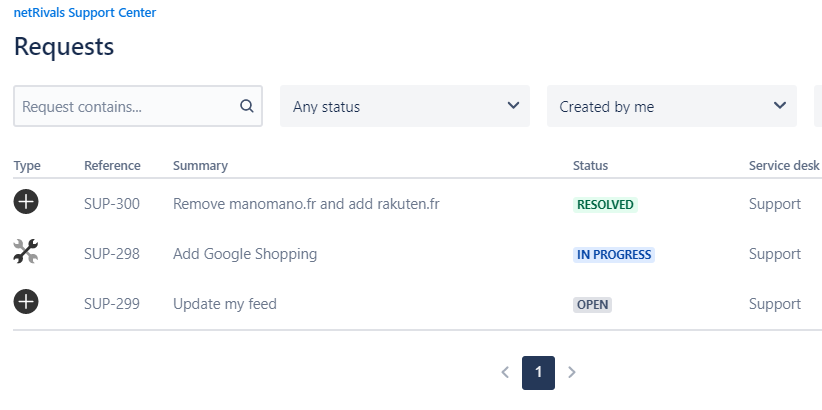Click the OPEN status badge
Viewport: 822px width, 410px height.
coord(592,305)
